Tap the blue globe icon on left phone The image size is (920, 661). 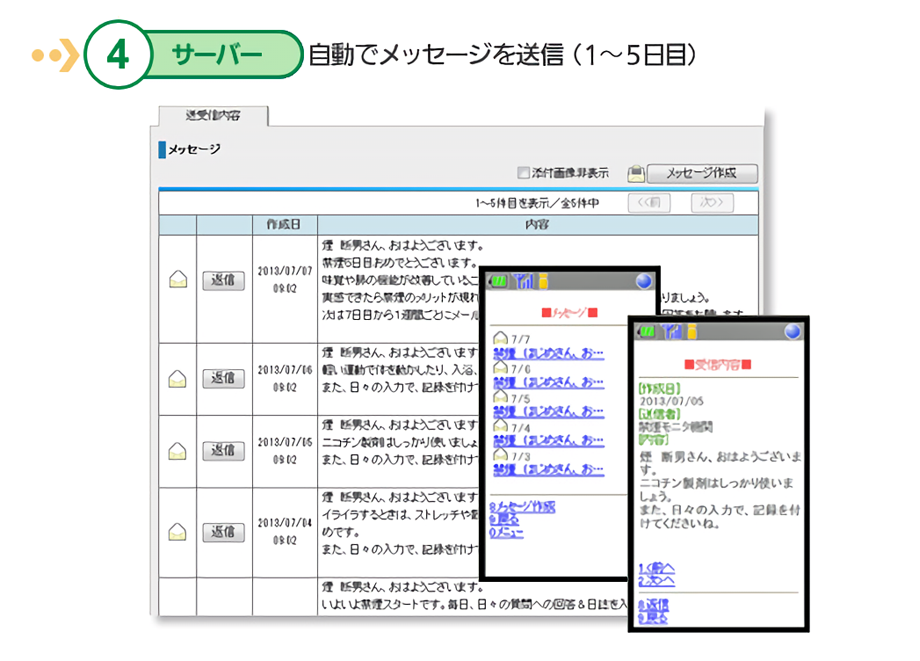click(x=644, y=282)
